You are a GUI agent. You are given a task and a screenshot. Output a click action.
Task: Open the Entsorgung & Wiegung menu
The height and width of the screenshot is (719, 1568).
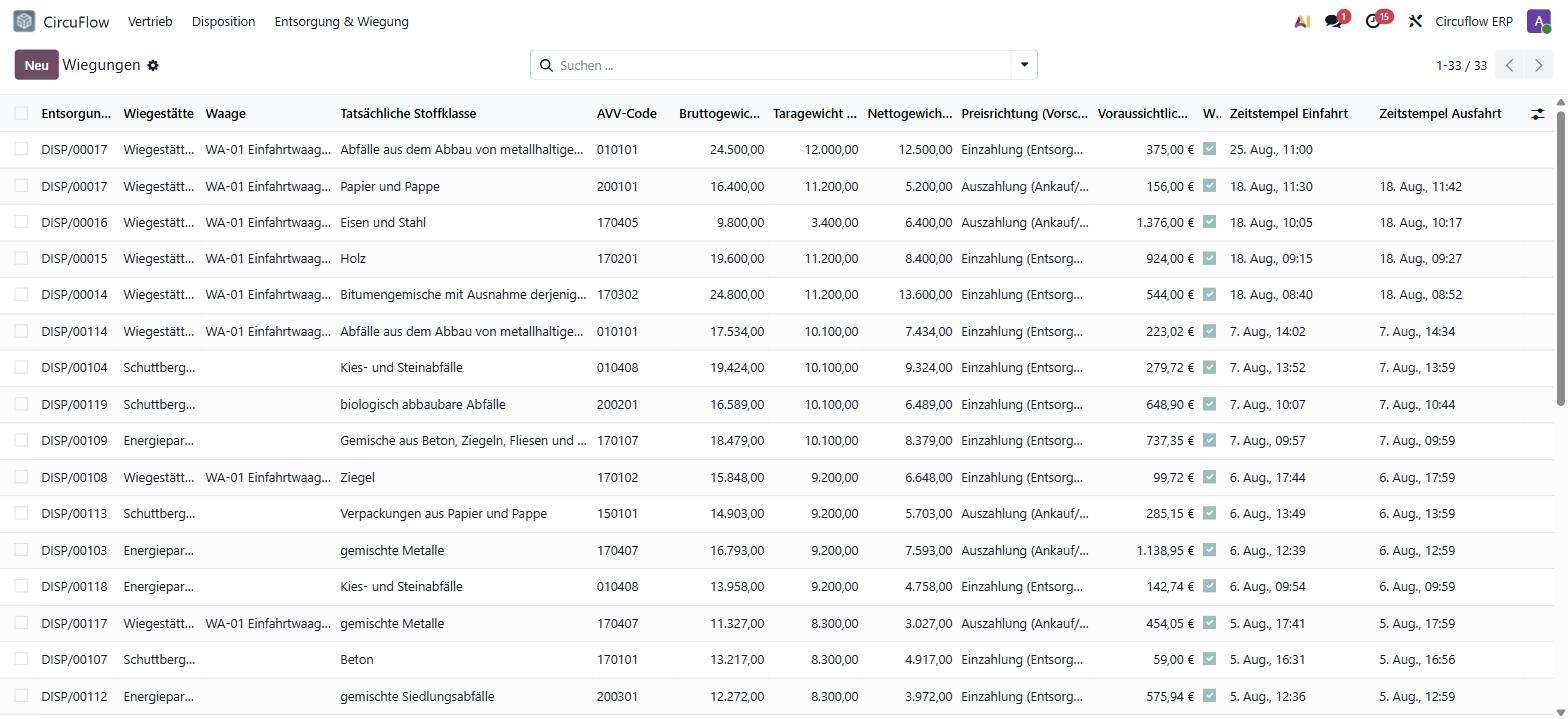(341, 21)
